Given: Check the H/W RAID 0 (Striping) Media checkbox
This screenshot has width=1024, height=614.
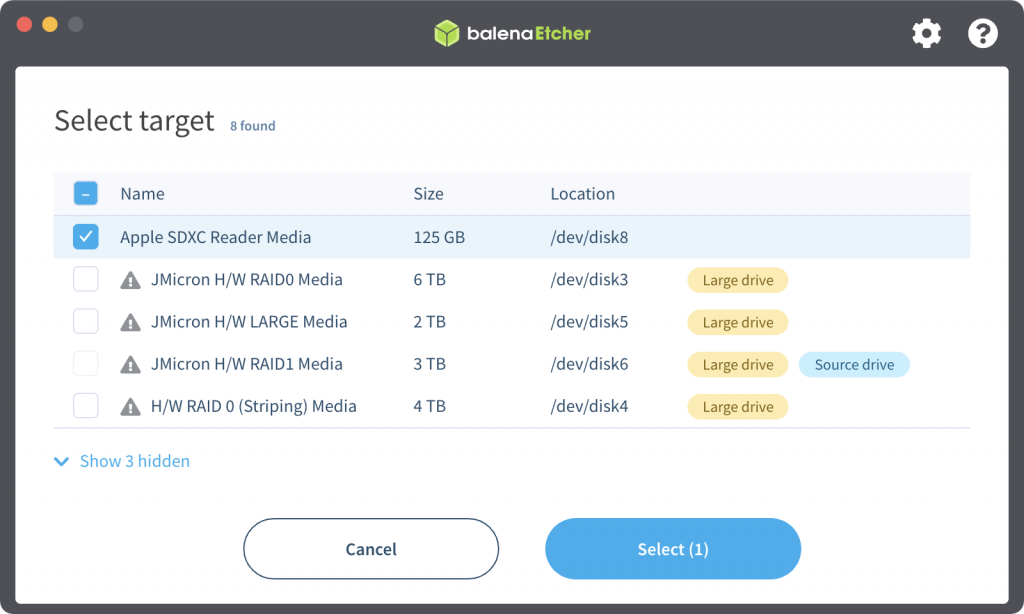Looking at the screenshot, I should [86, 406].
